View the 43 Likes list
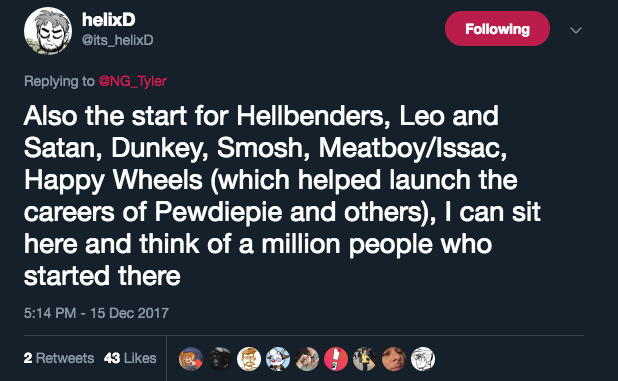 point(130,358)
